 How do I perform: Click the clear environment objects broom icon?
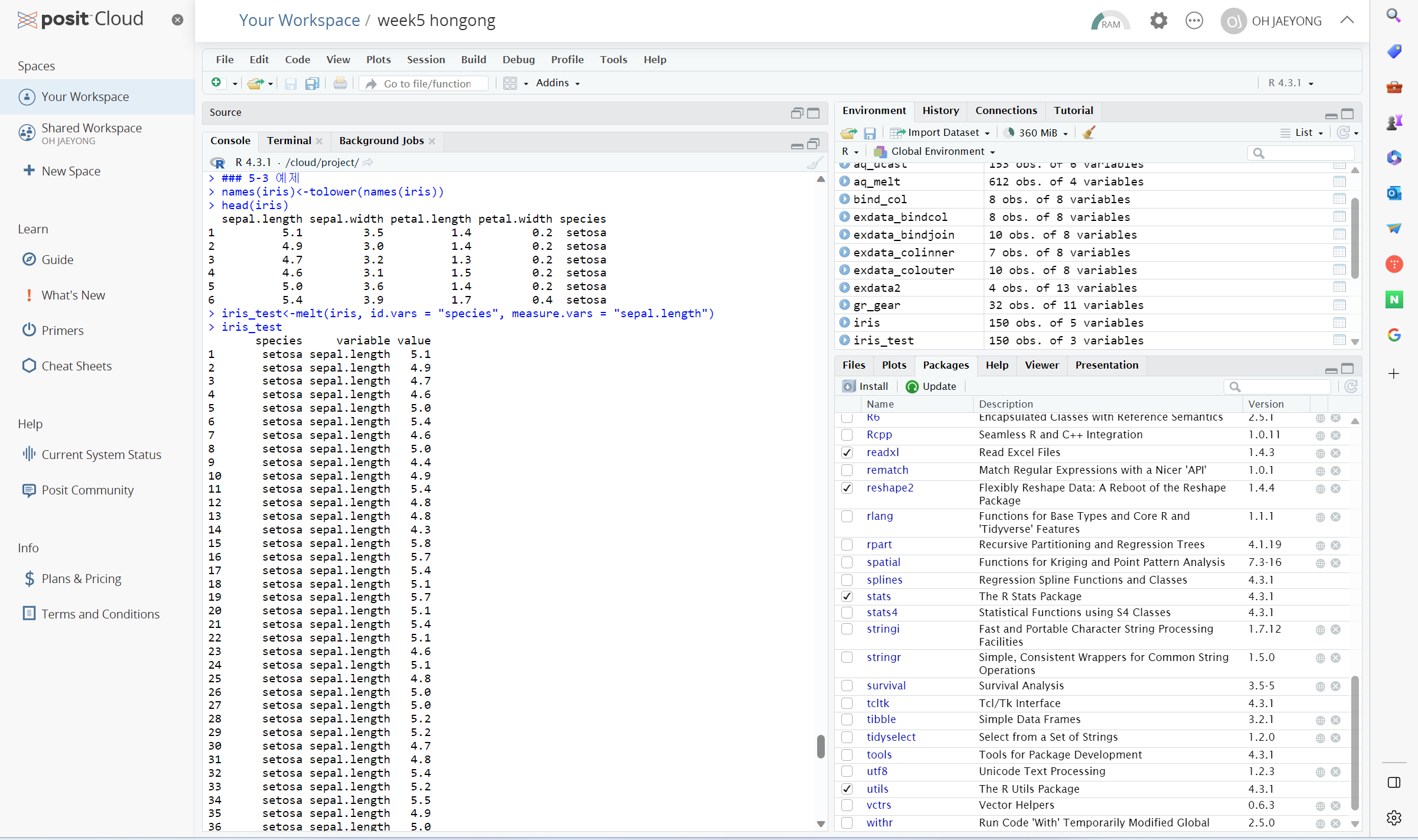[1088, 132]
